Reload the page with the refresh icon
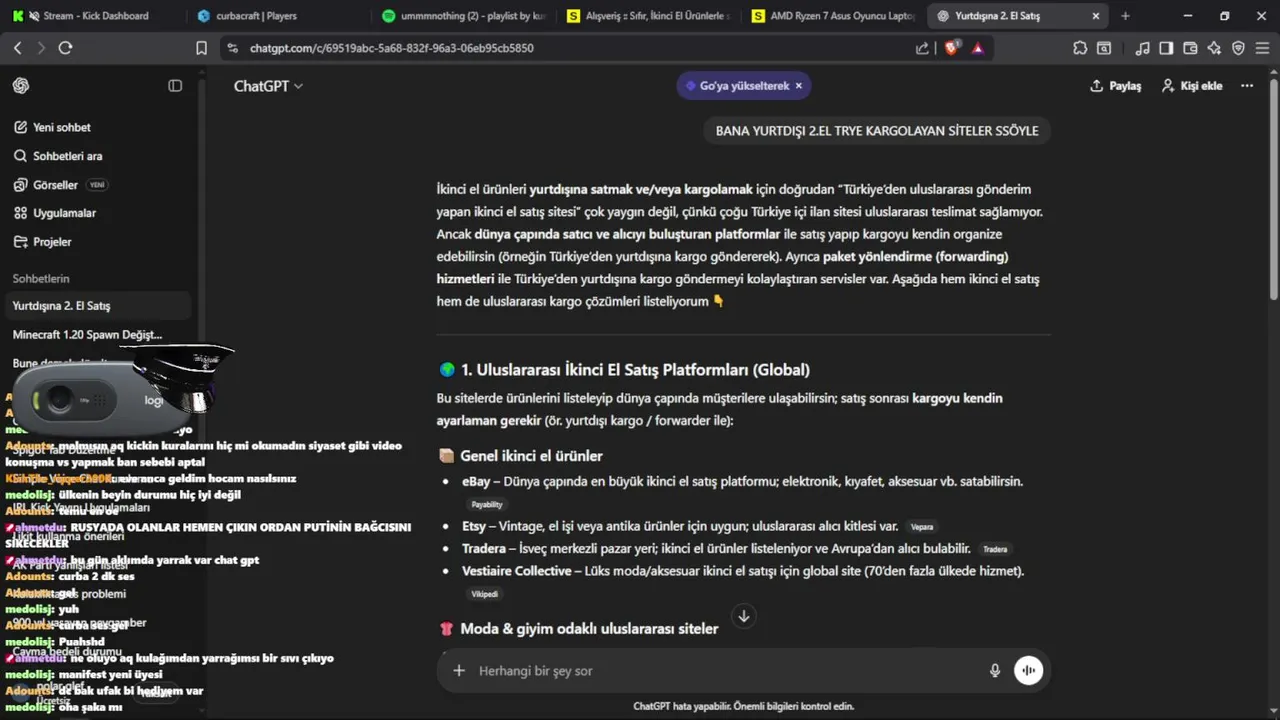The width and height of the screenshot is (1280, 720). click(65, 48)
